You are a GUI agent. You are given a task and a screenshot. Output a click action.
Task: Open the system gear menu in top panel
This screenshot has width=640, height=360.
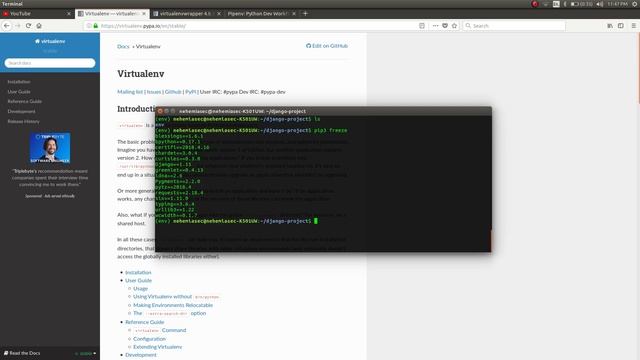click(x=635, y=4)
